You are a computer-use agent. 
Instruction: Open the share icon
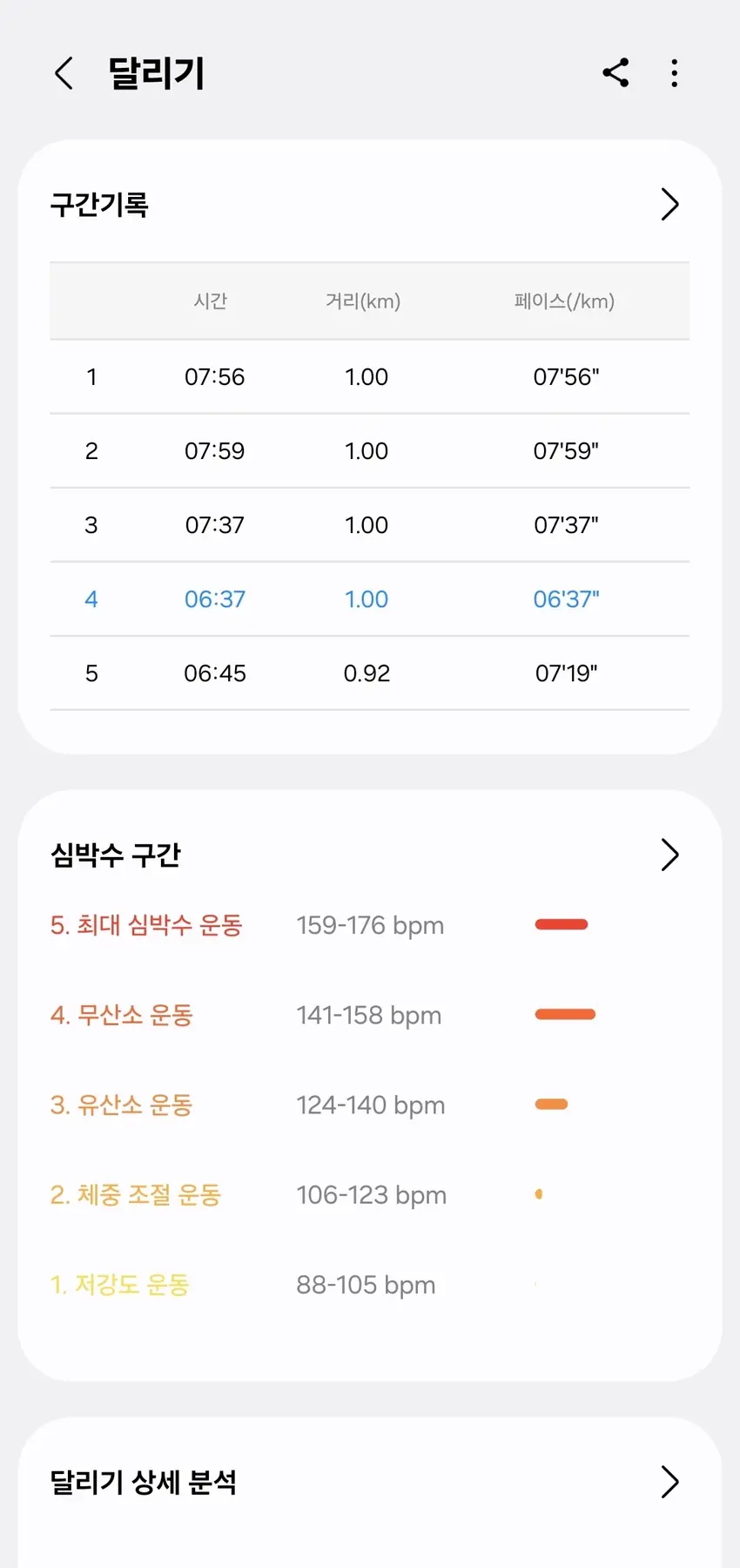[616, 73]
